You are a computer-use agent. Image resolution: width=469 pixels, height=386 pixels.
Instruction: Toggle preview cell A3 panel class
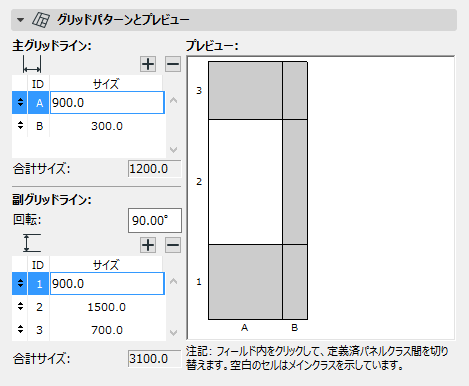click(x=245, y=90)
